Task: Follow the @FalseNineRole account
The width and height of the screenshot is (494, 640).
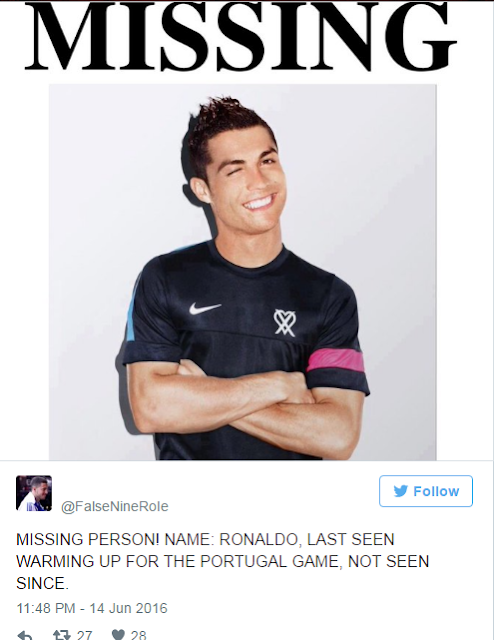Action: [426, 491]
